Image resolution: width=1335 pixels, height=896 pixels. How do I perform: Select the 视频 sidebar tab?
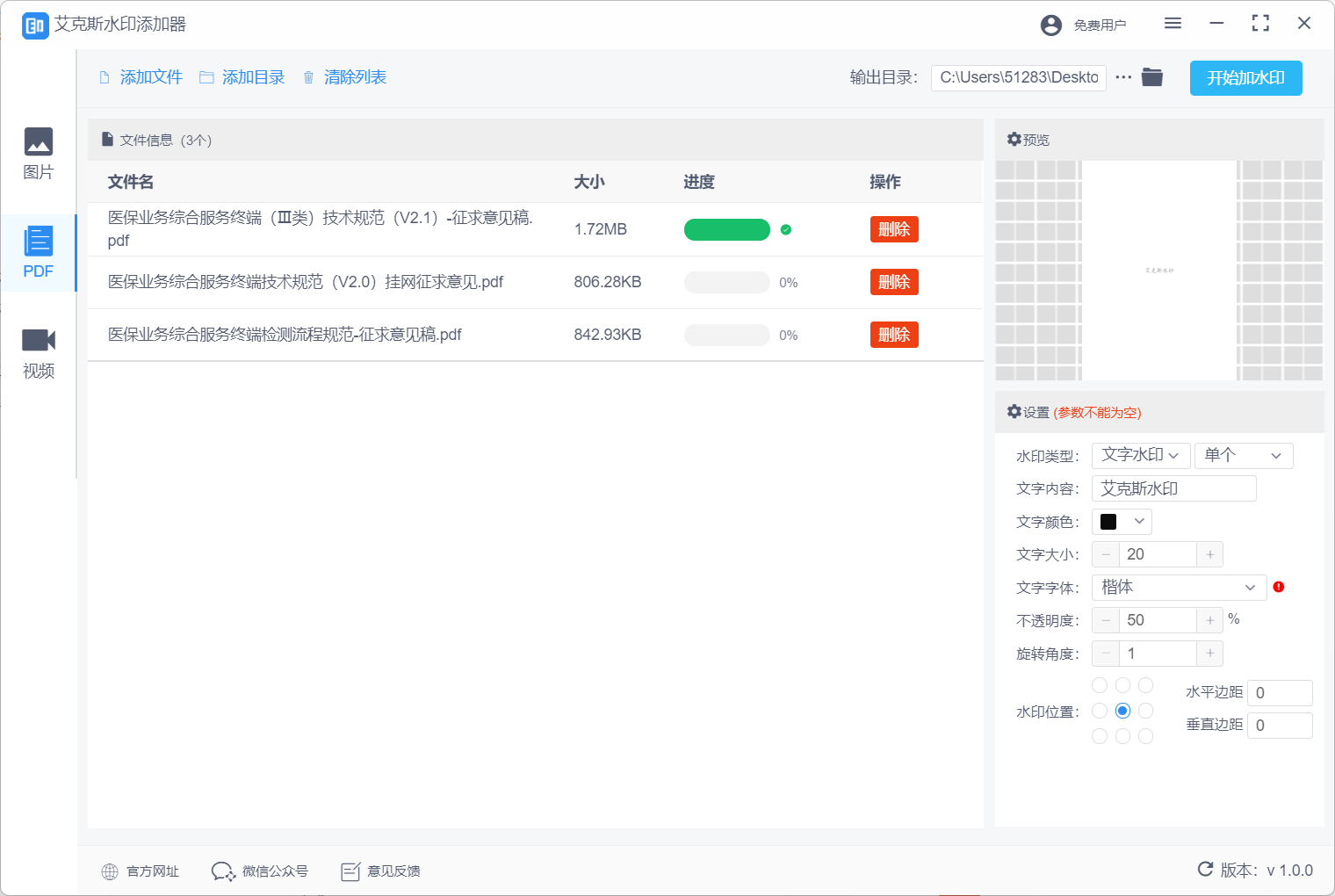click(39, 352)
